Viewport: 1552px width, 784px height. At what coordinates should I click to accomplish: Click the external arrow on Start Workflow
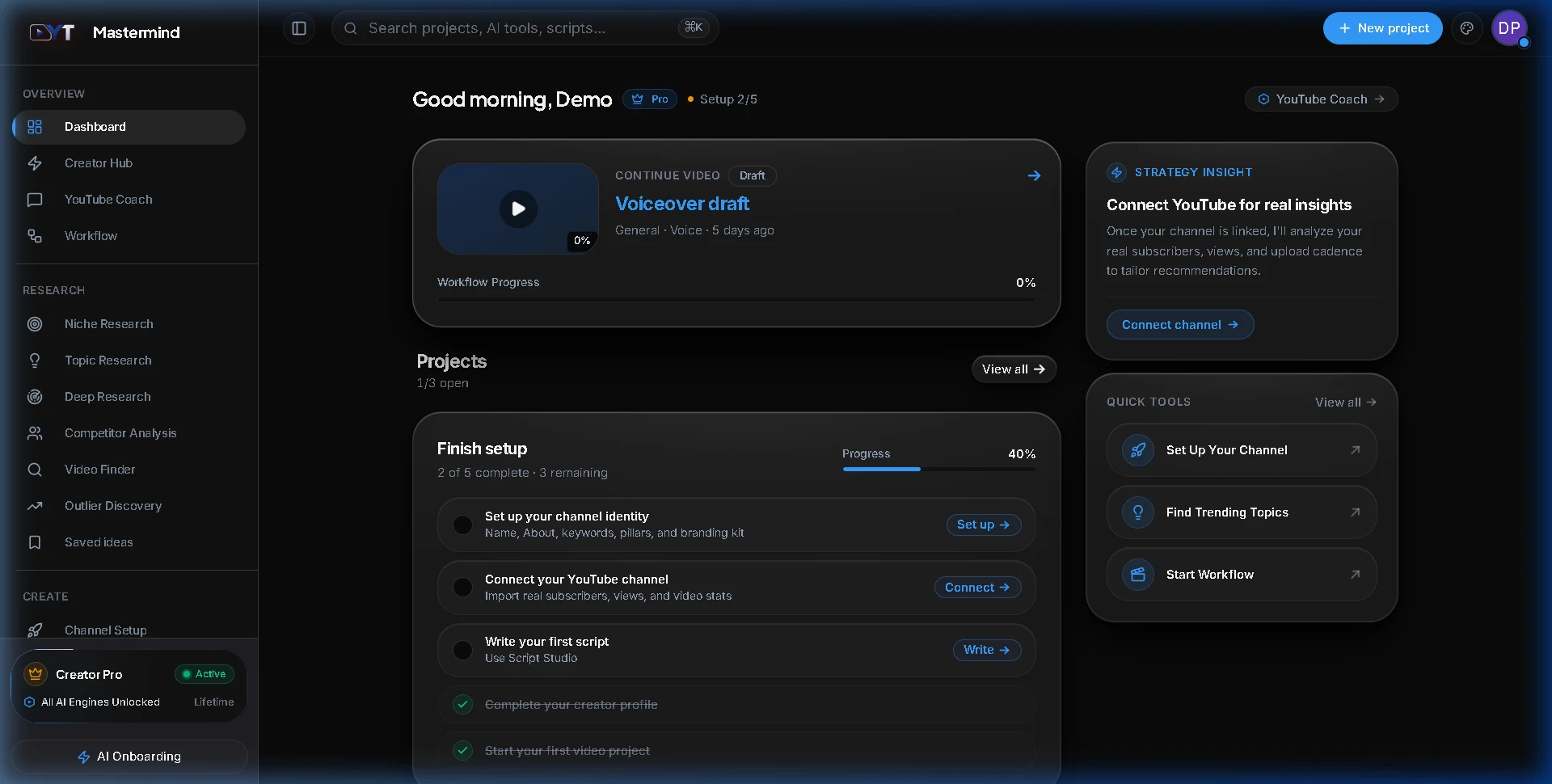pyautogui.click(x=1356, y=575)
